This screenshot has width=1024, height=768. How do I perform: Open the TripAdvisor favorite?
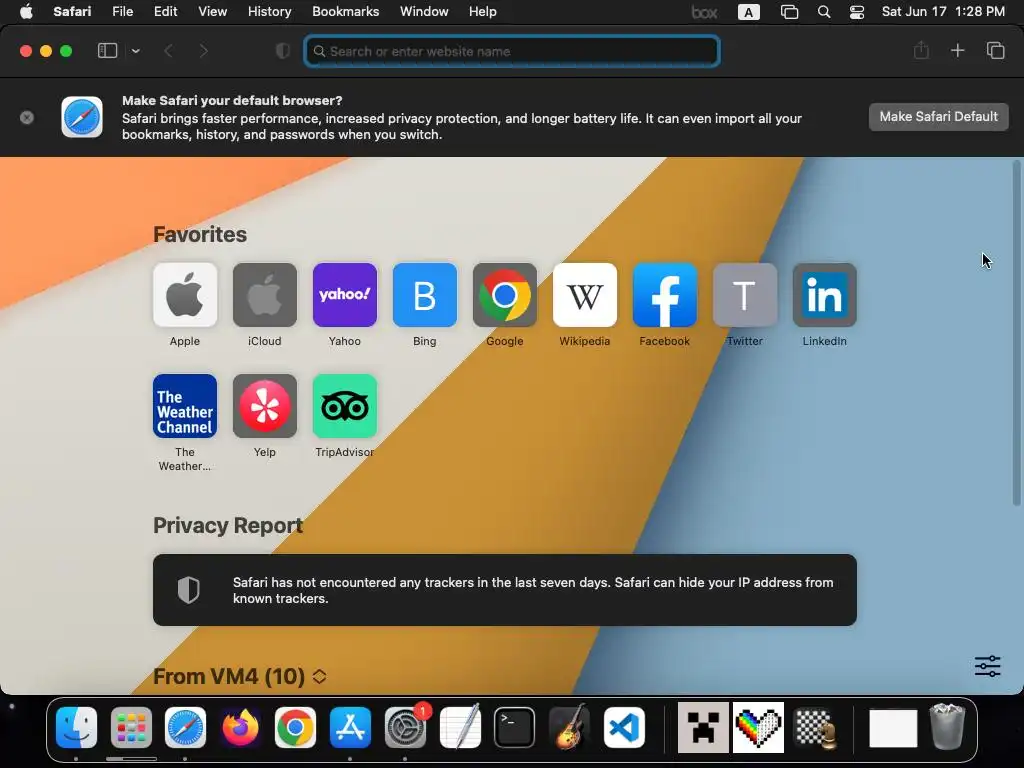345,406
